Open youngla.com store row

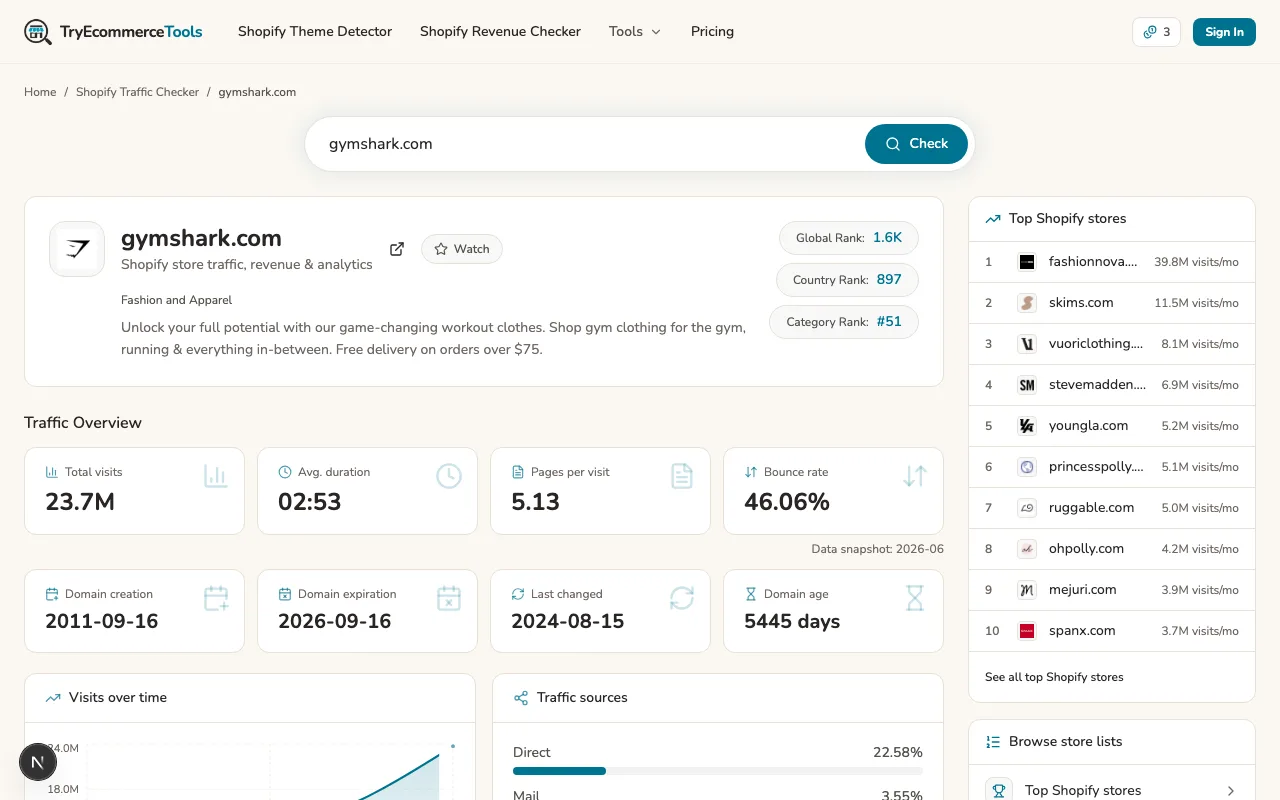(1112, 426)
